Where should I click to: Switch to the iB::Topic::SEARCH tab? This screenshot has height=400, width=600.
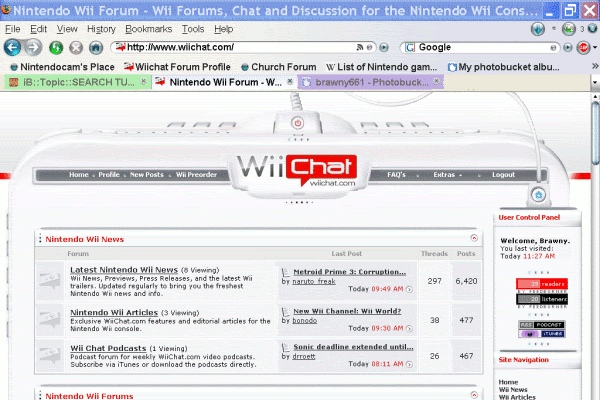[x=77, y=82]
